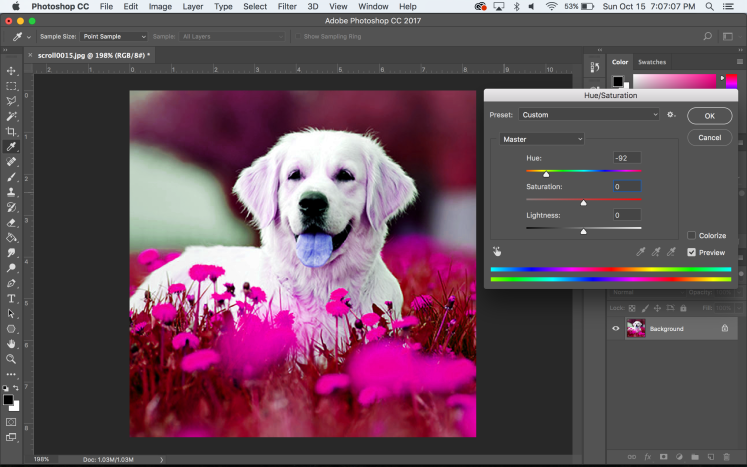Open the Preset dropdown showing Custom
The image size is (747, 467).
[589, 115]
